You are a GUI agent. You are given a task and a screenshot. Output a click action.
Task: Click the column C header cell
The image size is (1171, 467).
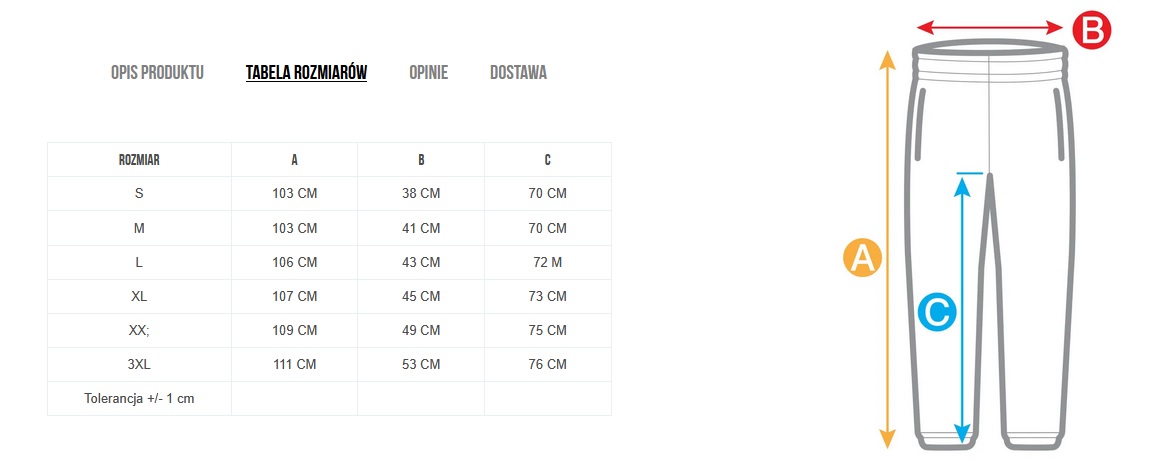click(548, 160)
